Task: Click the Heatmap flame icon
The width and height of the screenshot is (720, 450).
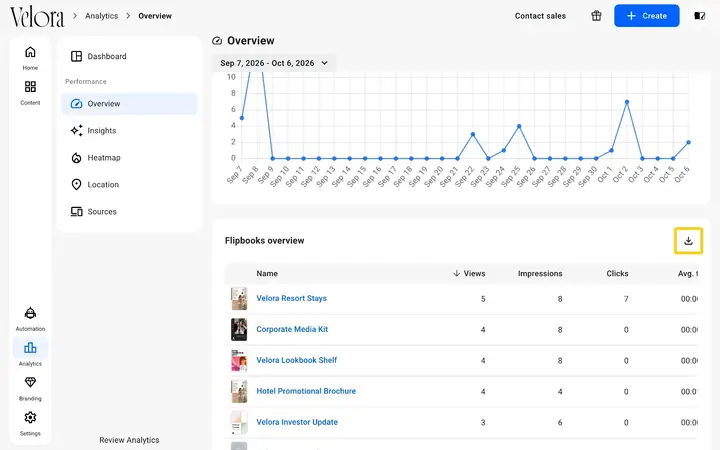Action: pos(76,158)
